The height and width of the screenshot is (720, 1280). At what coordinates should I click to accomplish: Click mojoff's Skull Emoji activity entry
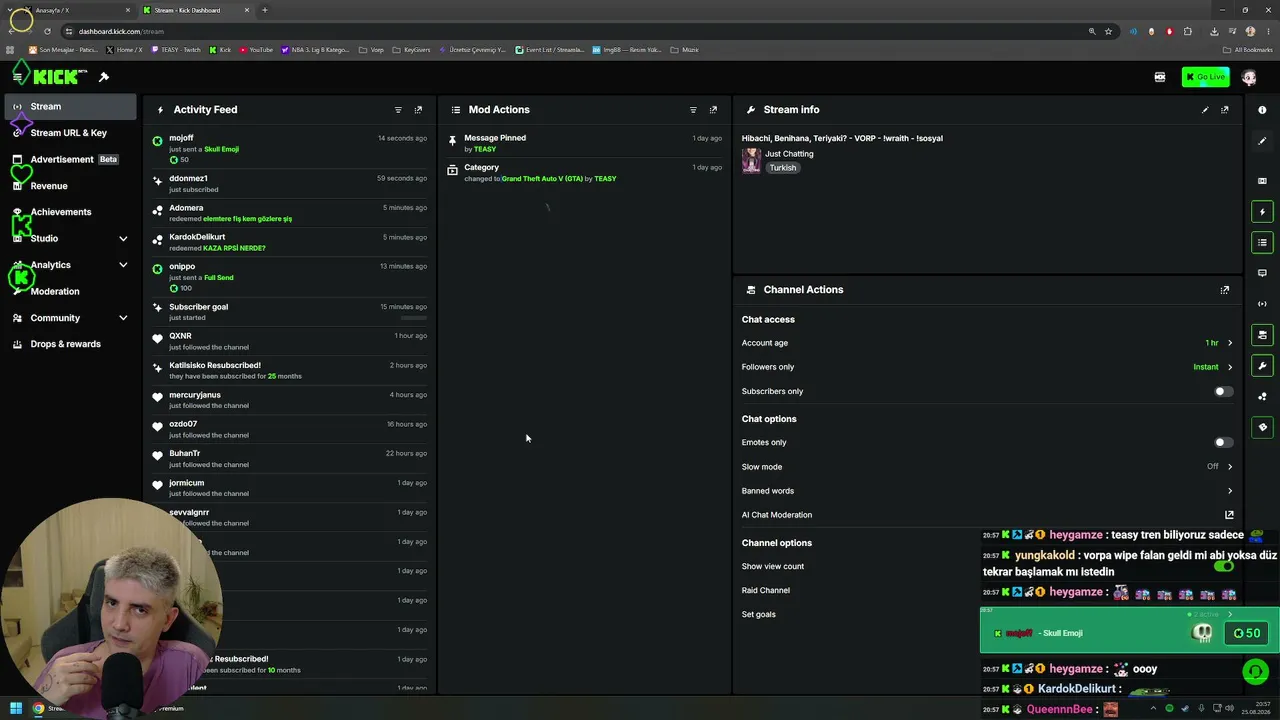click(290, 149)
